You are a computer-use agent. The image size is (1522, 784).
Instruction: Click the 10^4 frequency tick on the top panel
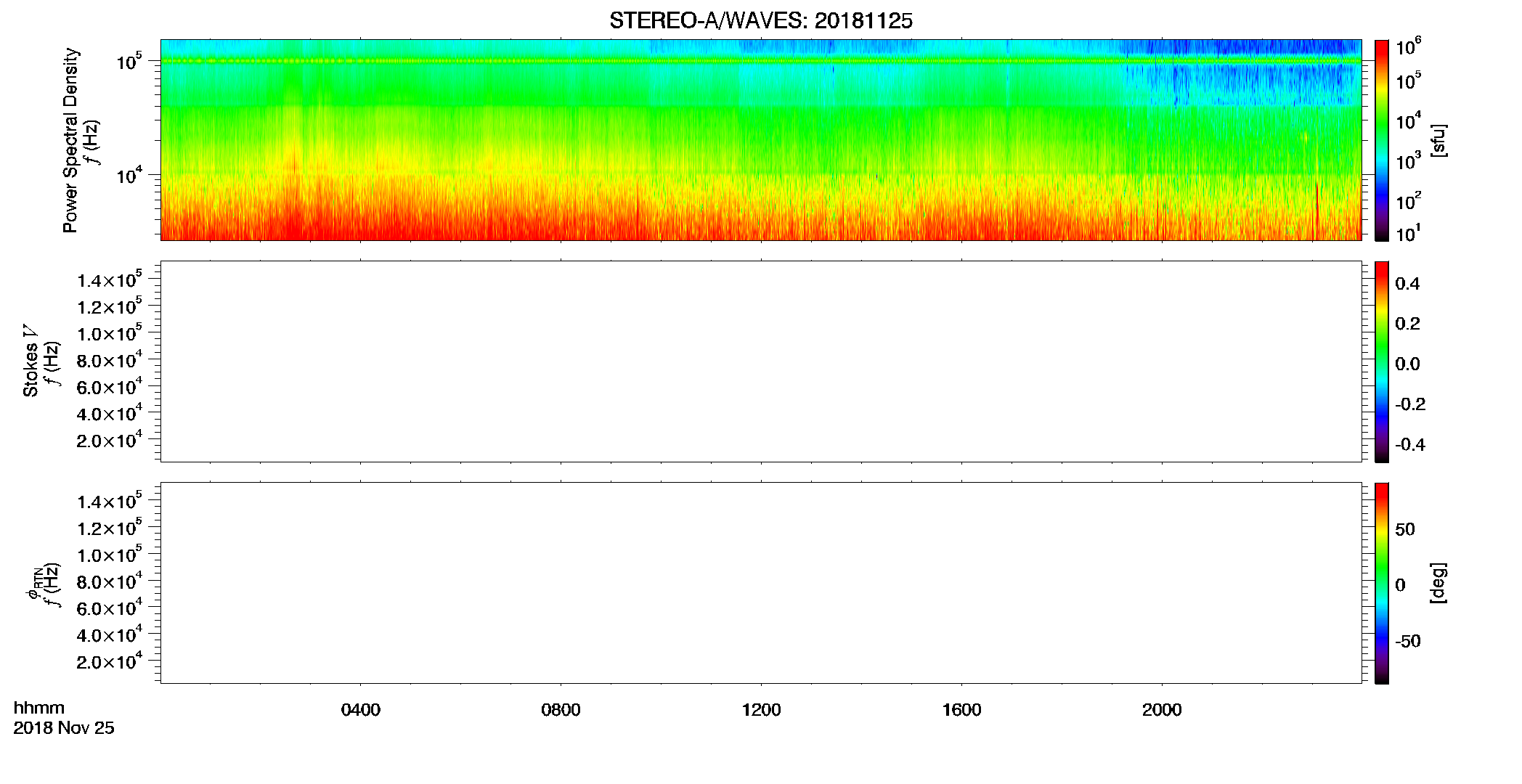(129, 175)
